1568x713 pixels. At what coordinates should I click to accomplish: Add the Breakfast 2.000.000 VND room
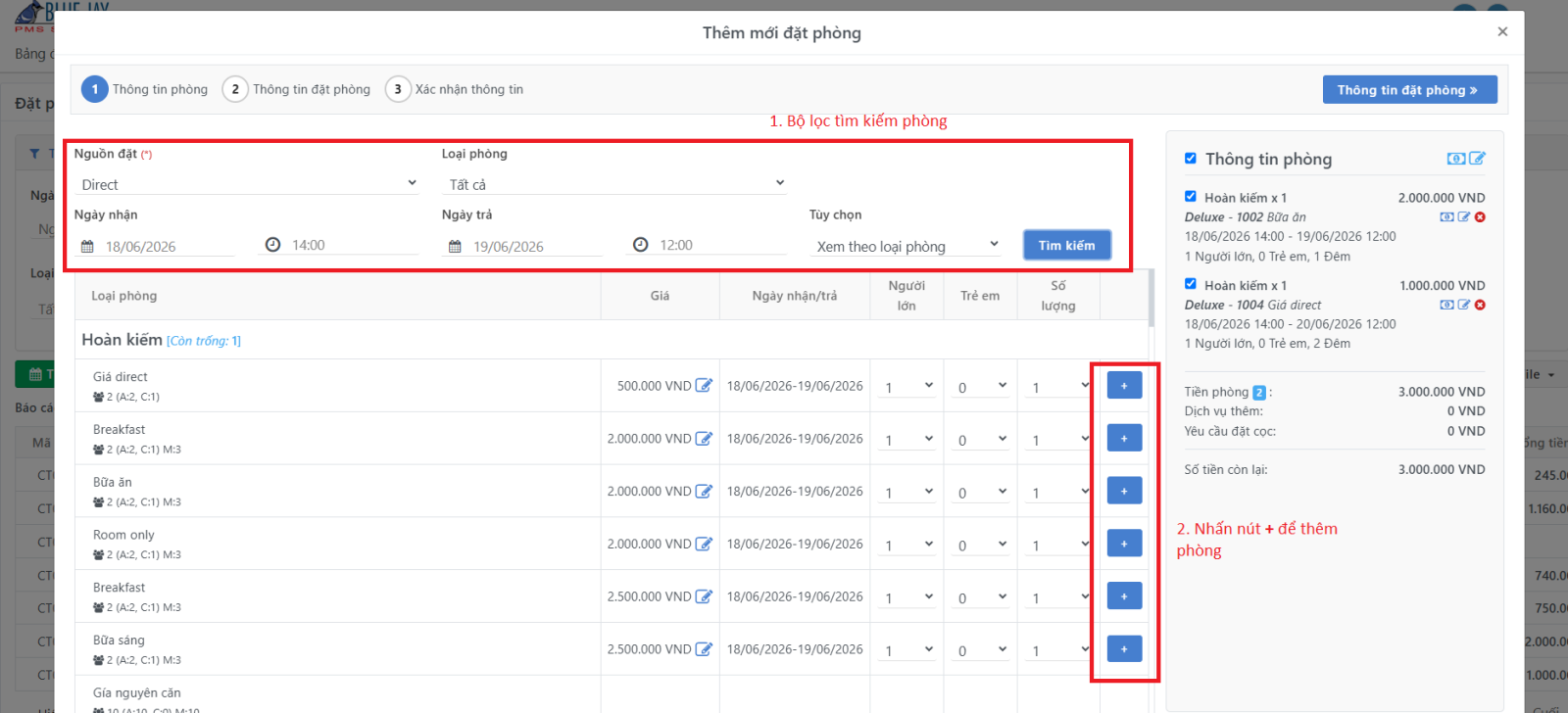(1124, 439)
